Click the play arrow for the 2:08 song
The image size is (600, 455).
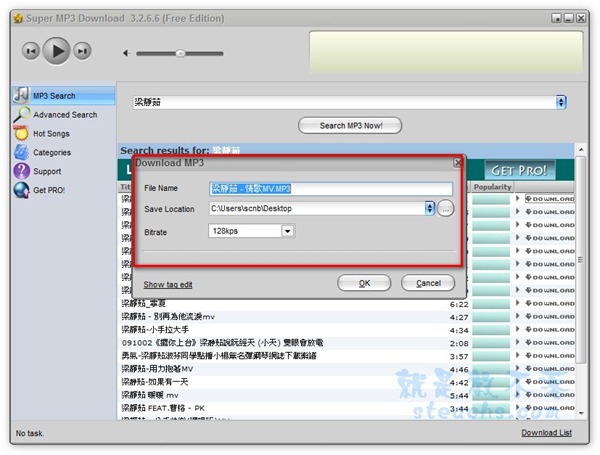(x=517, y=342)
